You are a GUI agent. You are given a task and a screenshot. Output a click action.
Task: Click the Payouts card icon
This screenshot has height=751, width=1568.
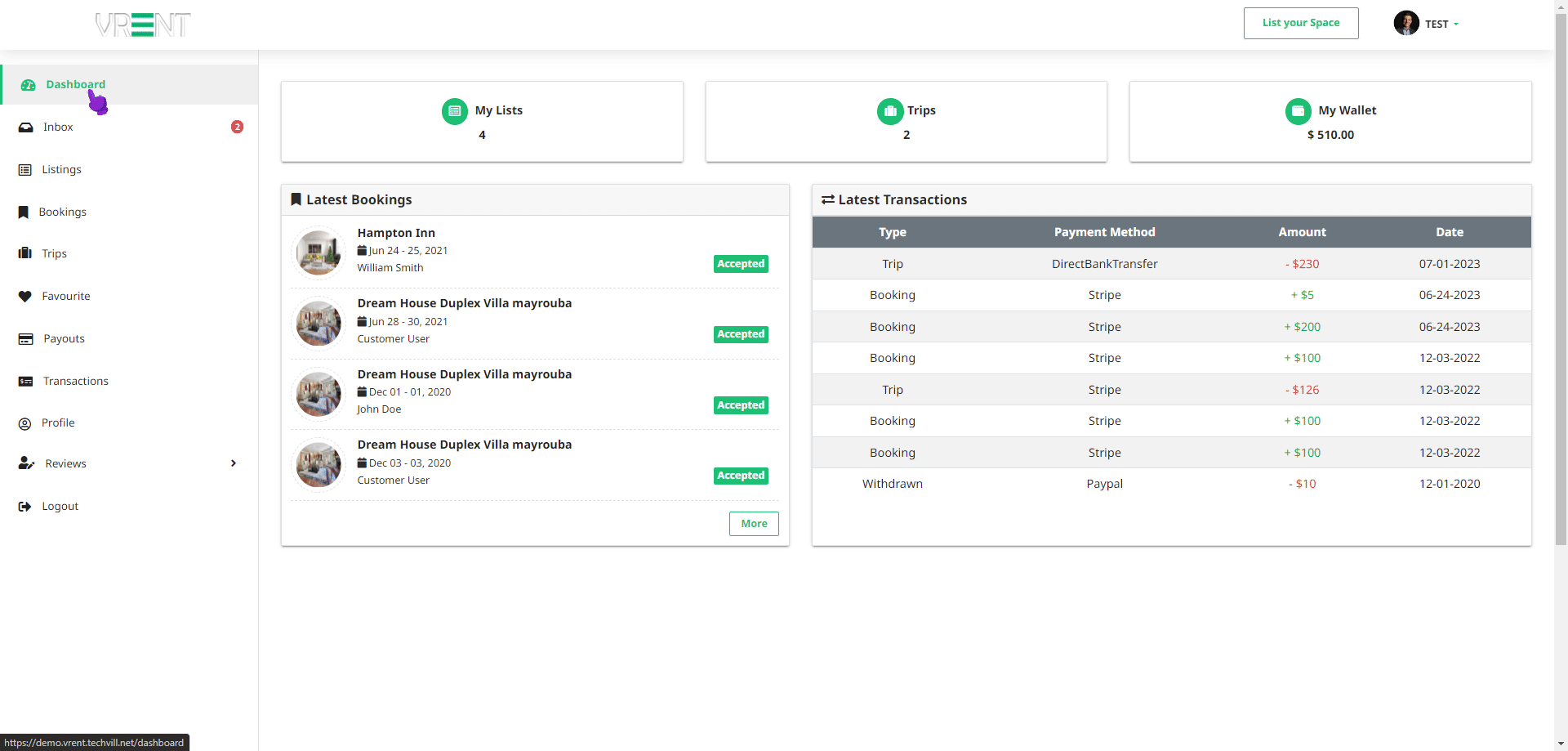point(25,339)
